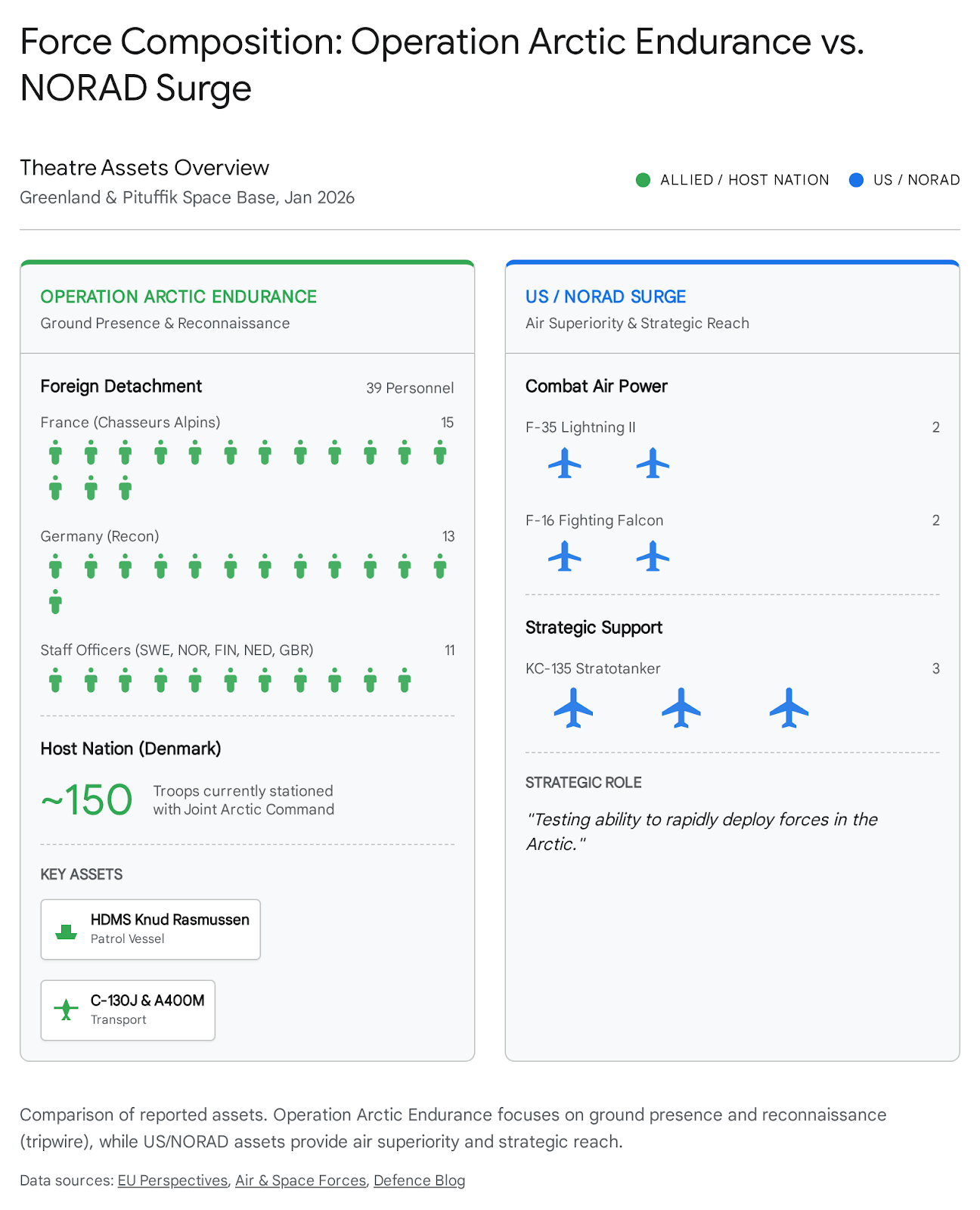Image resolution: width=980 pixels, height=1210 pixels.
Task: Click the patrol vessel ship icon
Action: pyautogui.click(x=67, y=931)
